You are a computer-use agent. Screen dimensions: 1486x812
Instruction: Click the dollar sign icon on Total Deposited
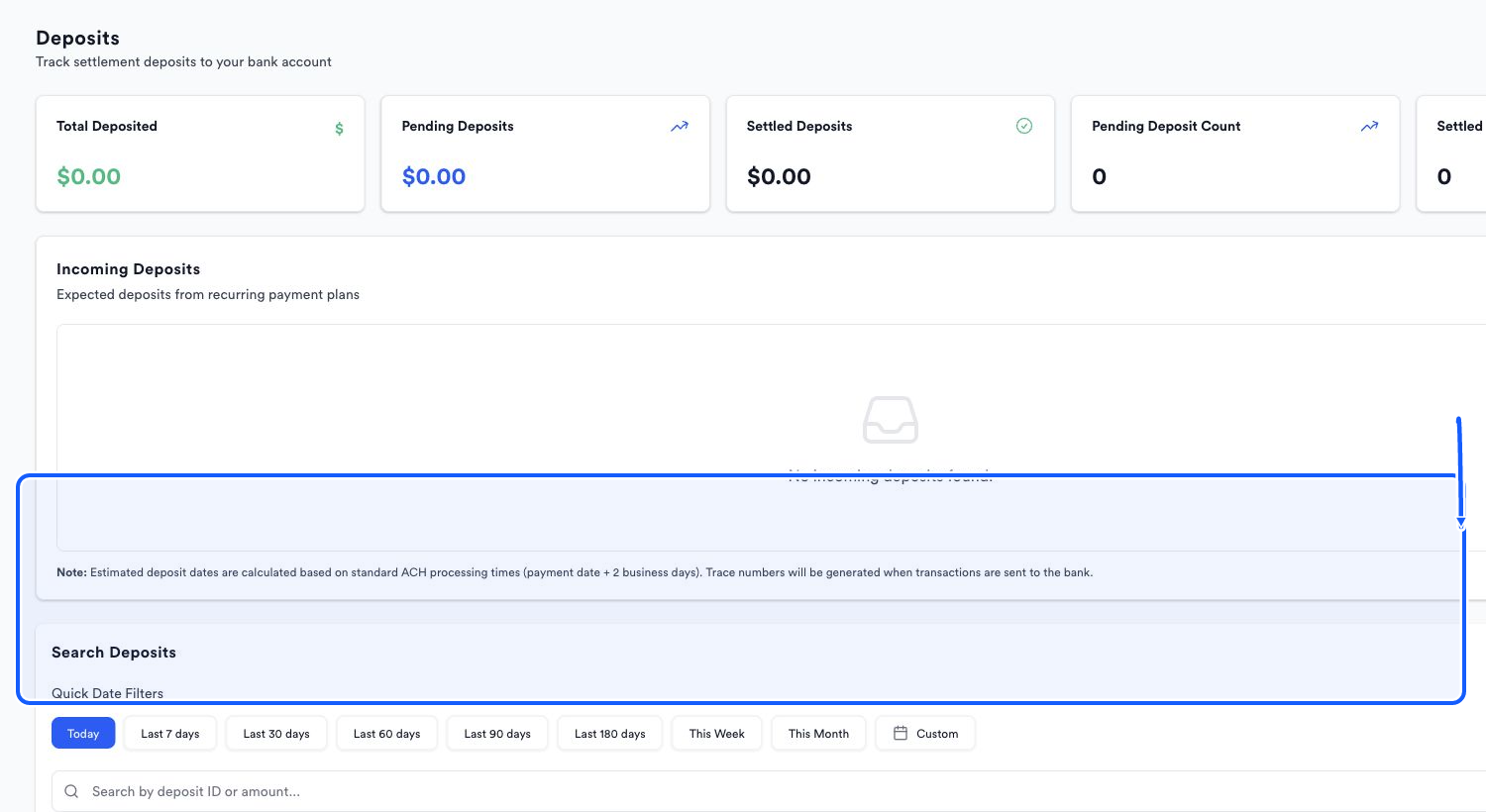[x=339, y=128]
